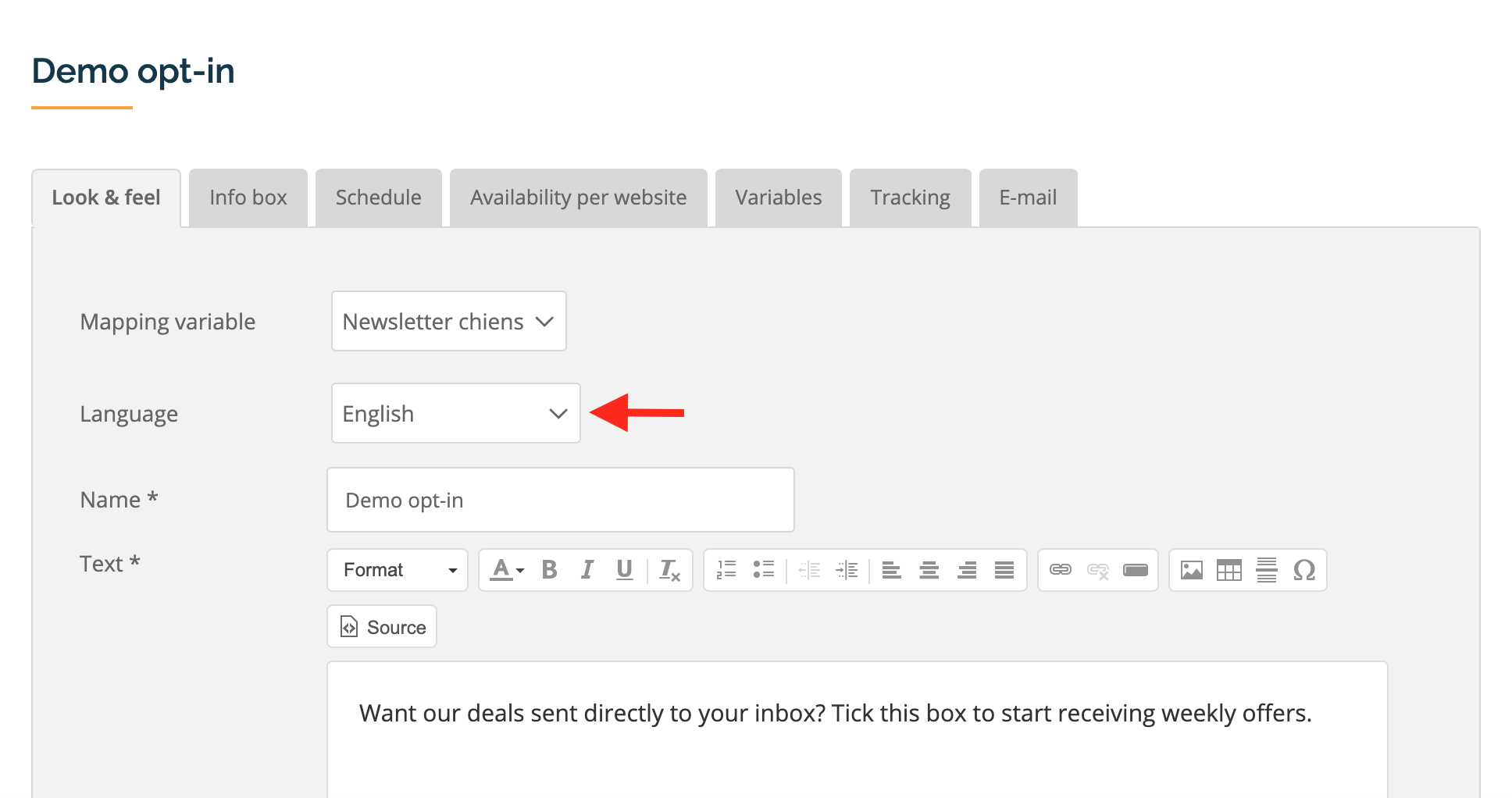Viewport: 1512px width, 798px height.
Task: Insert an image in the editor
Action: [1192, 570]
